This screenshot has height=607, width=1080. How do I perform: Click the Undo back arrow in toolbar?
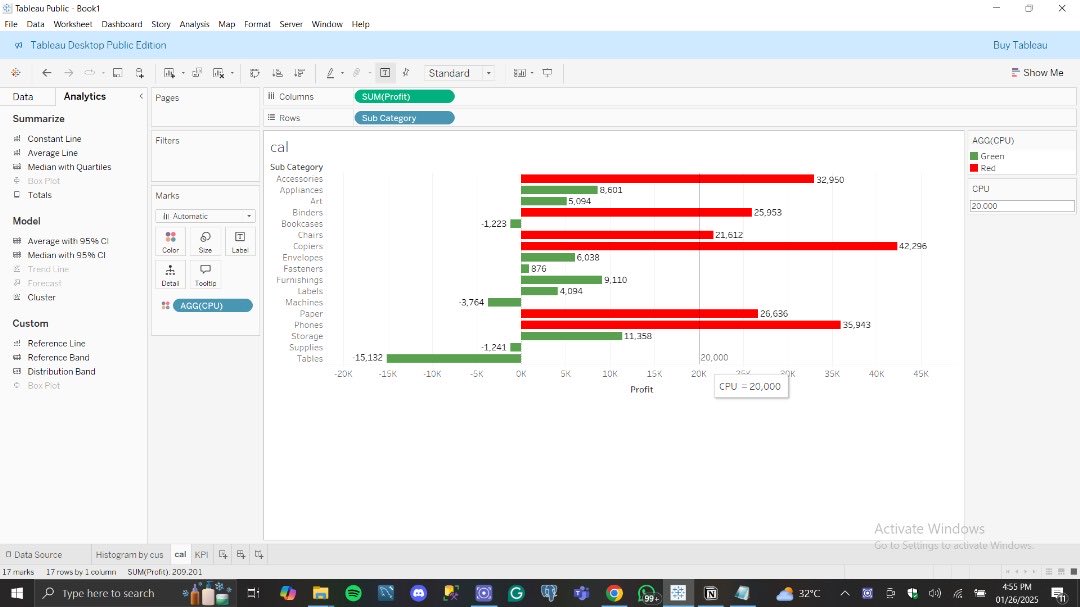(47, 72)
